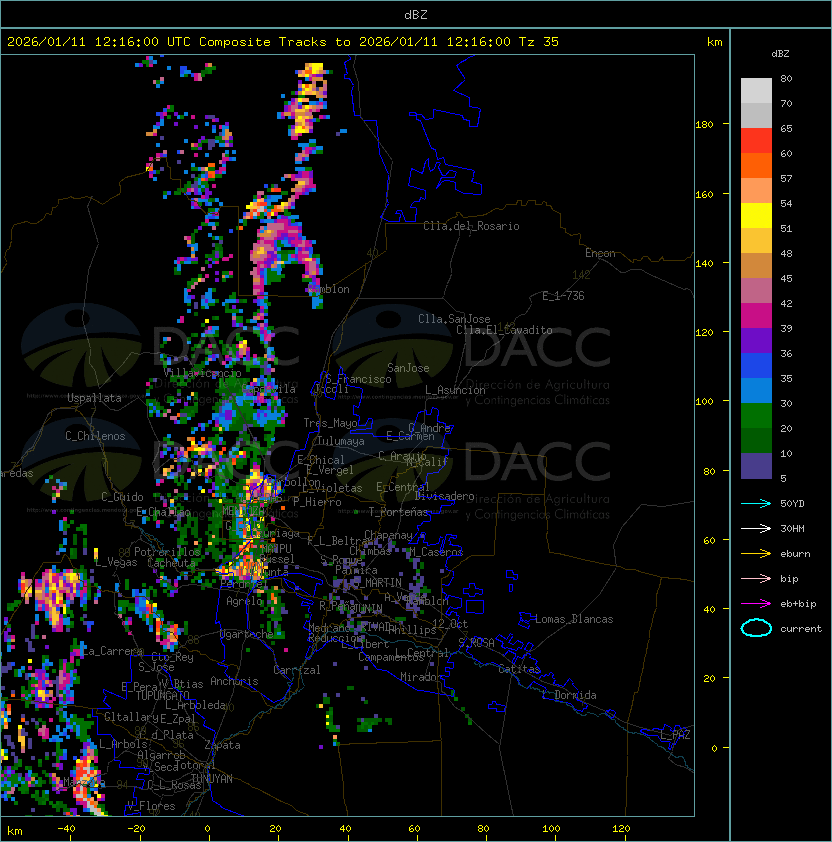Screen dimensions: 832x842
Task: Select the purple 36-39 dBZ legend swatch
Action: (756, 341)
